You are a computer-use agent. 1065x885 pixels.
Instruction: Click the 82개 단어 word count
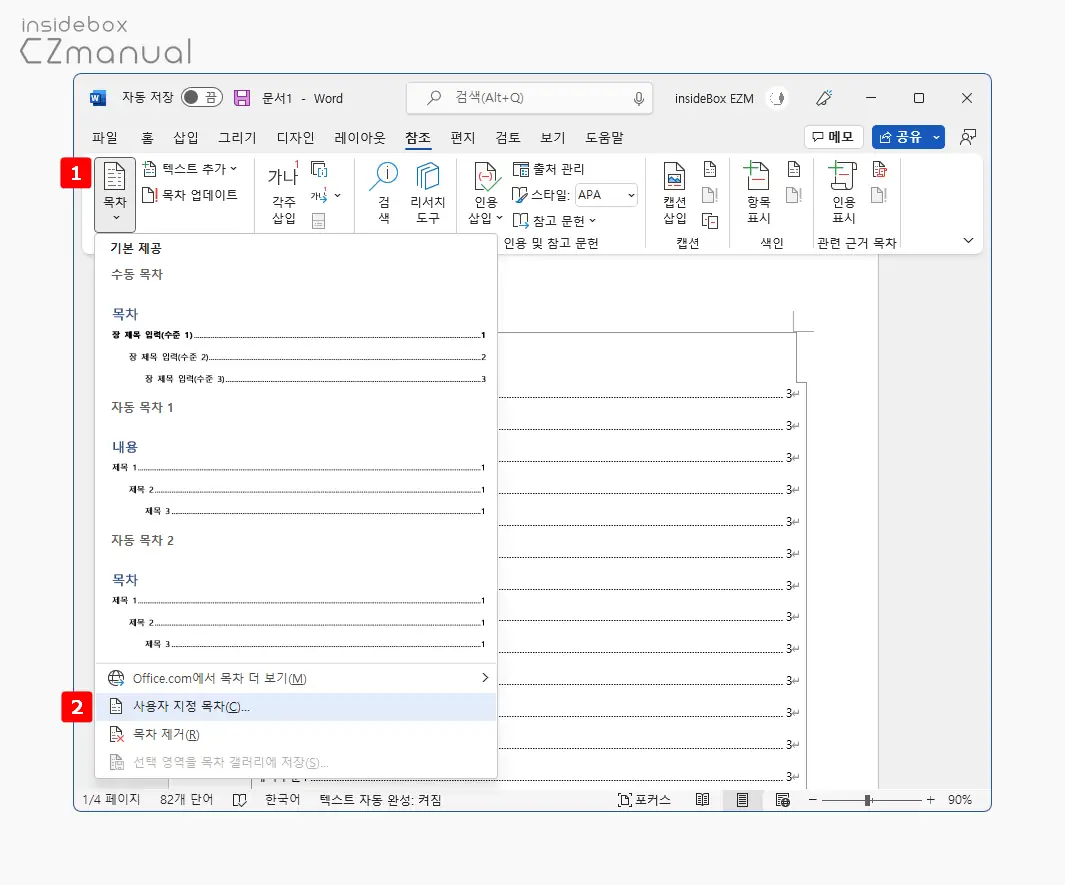pyautogui.click(x=186, y=799)
